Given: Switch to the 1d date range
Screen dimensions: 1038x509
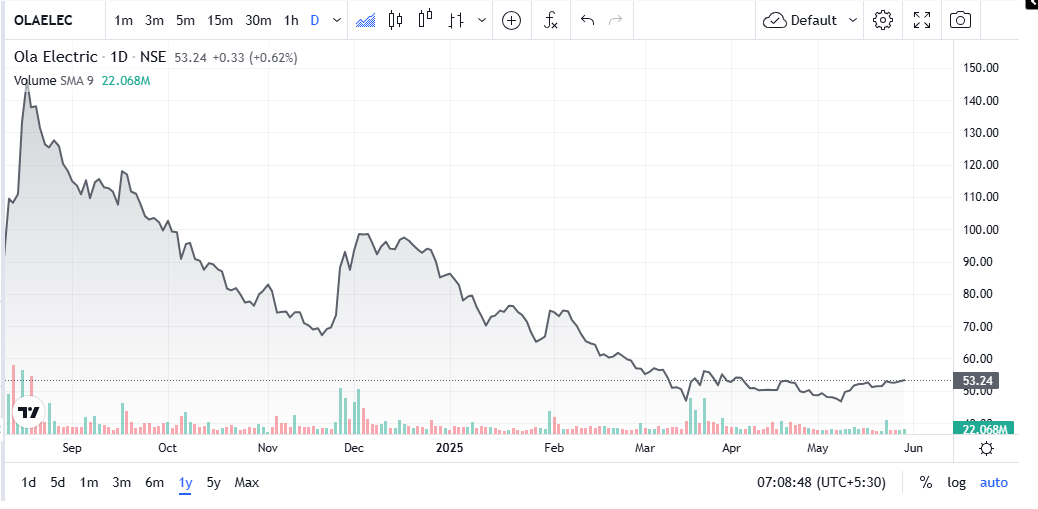Looking at the screenshot, I should point(28,483).
